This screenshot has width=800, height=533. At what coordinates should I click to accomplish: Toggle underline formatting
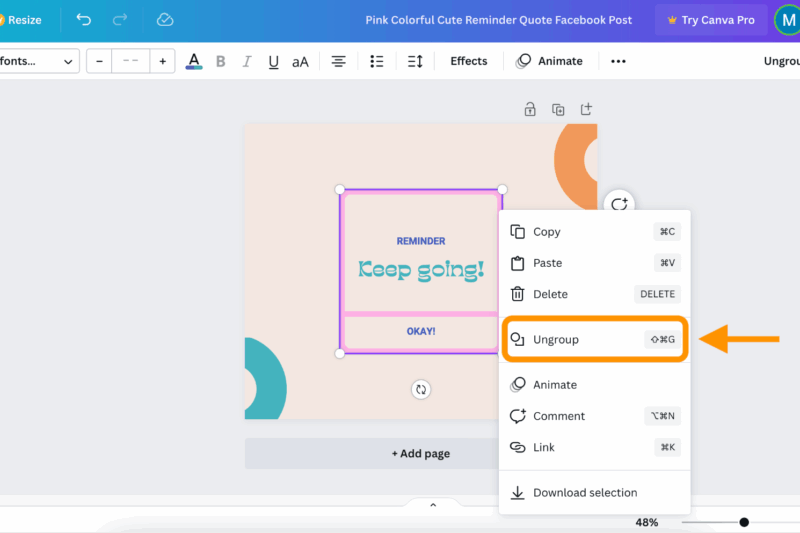[273, 62]
